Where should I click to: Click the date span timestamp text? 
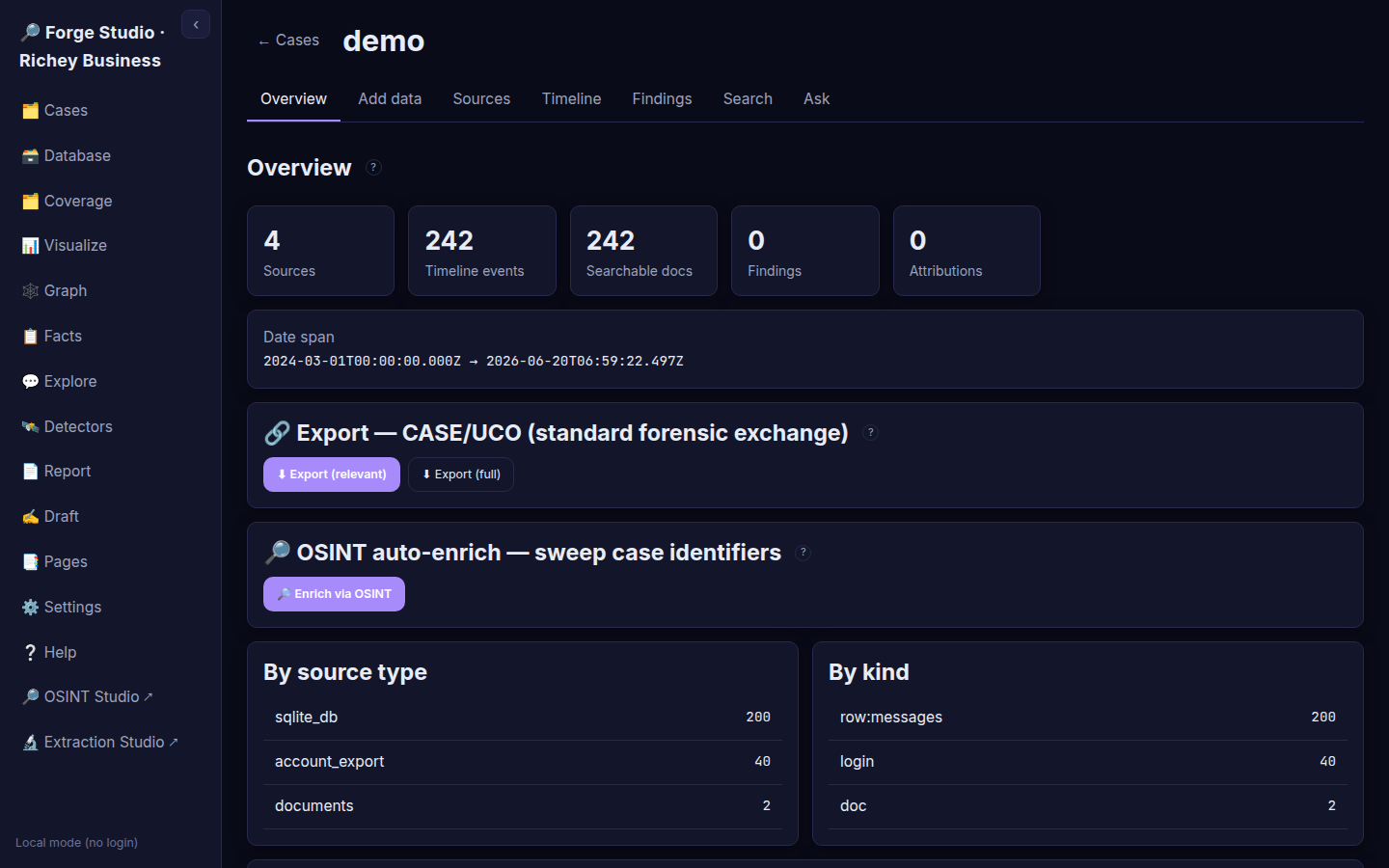click(x=474, y=361)
